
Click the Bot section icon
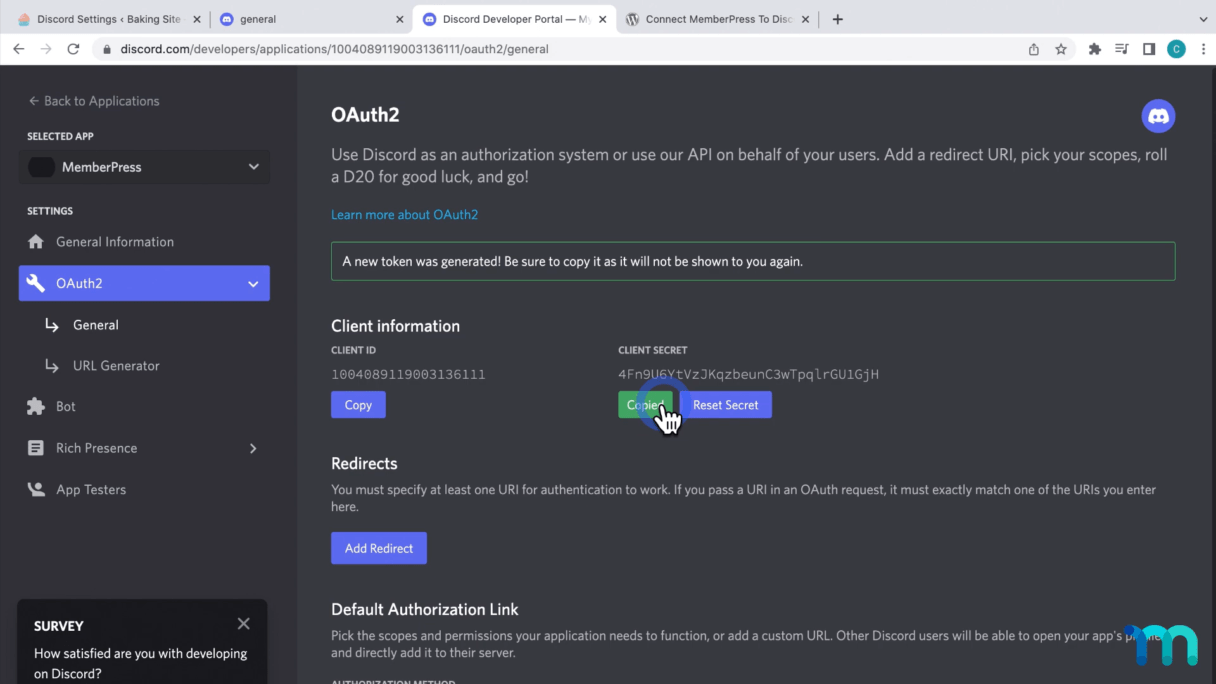(x=36, y=406)
